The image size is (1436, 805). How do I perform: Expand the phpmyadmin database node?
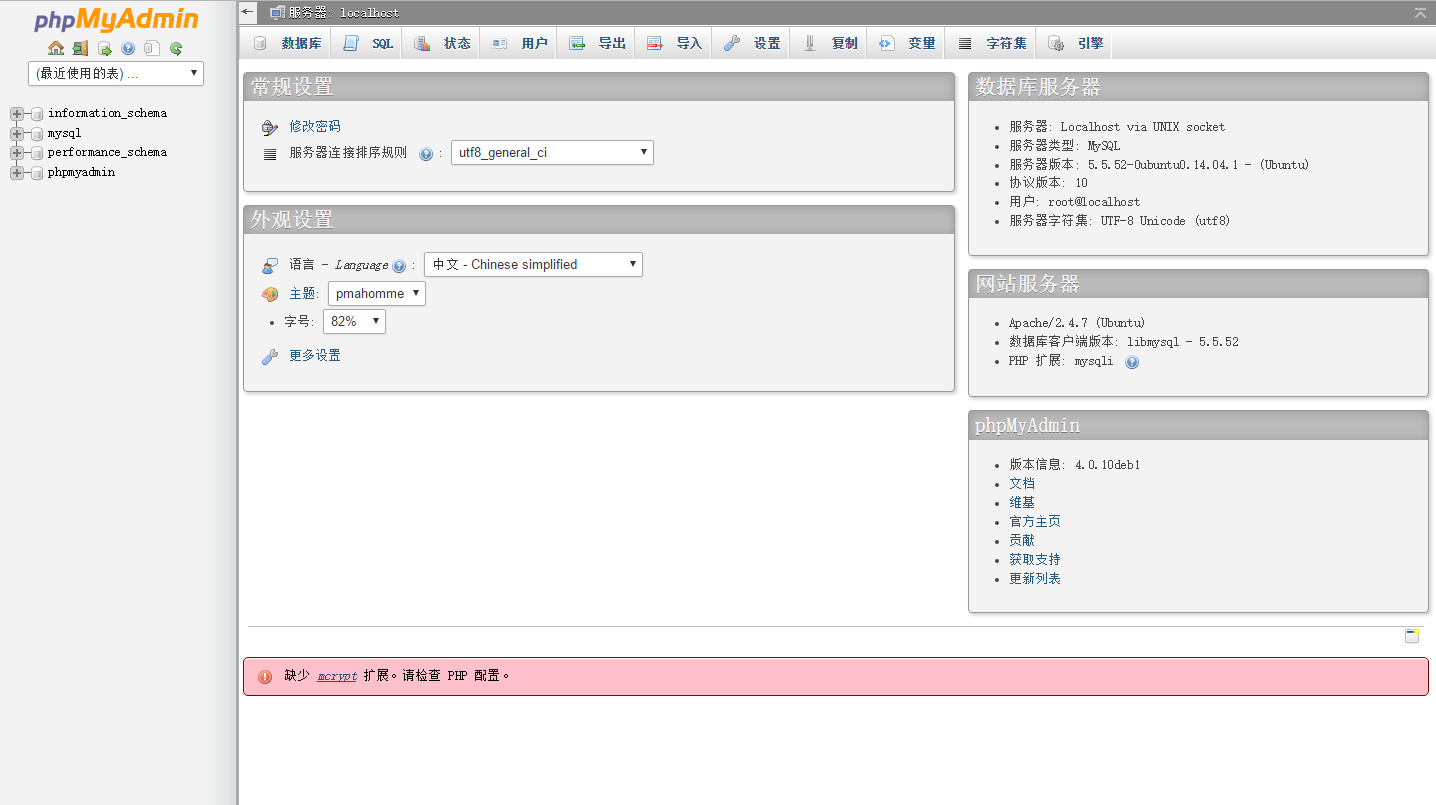tap(16, 173)
